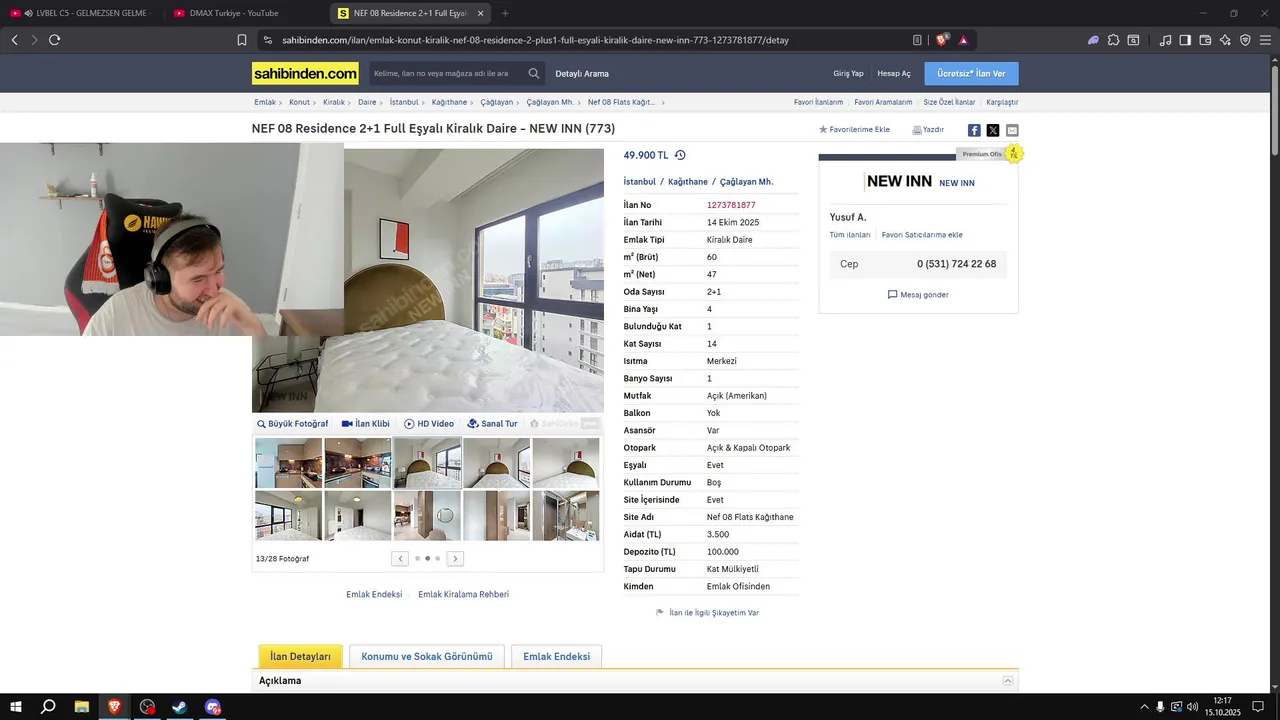The height and width of the screenshot is (720, 1280).
Task: Click Hesap Aç link
Action: [894, 73]
